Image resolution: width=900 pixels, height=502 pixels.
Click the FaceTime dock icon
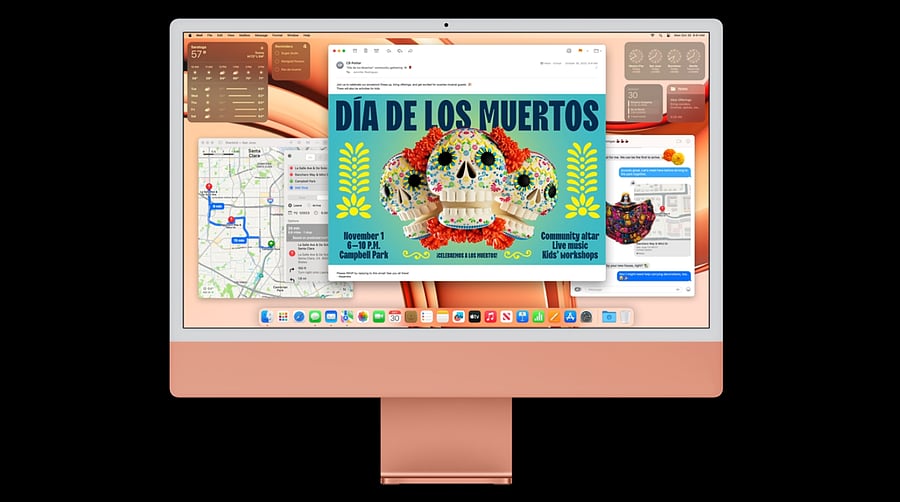[x=379, y=317]
